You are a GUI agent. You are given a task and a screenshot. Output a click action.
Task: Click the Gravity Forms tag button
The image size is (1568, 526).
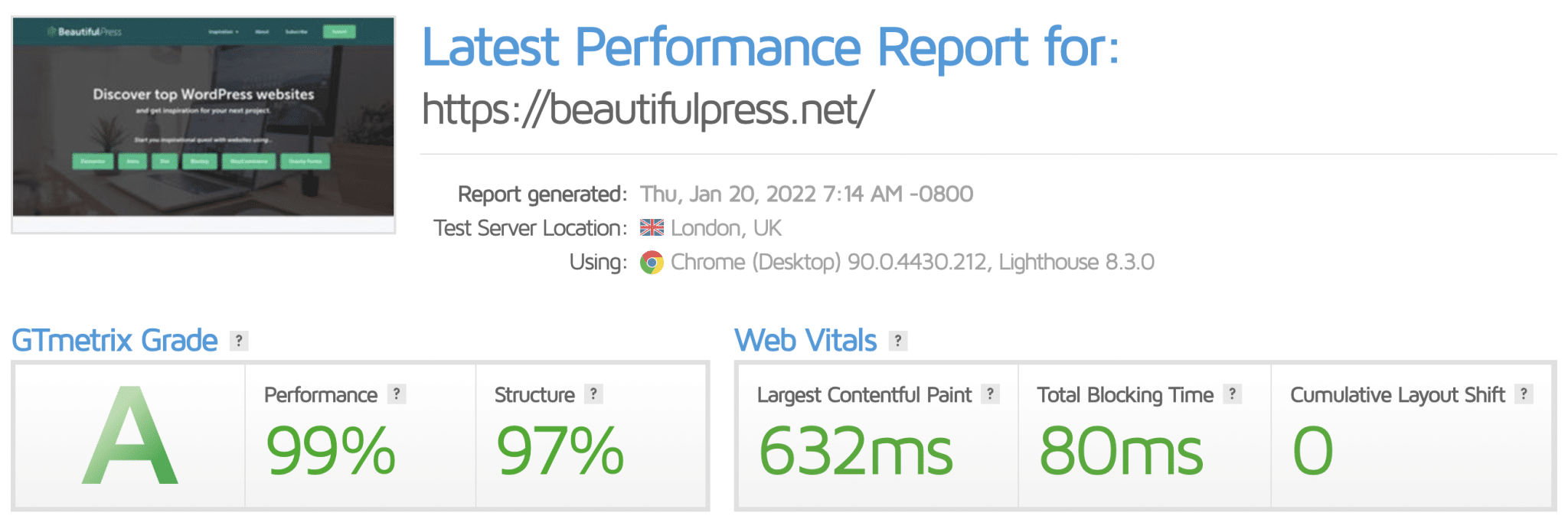point(305,162)
